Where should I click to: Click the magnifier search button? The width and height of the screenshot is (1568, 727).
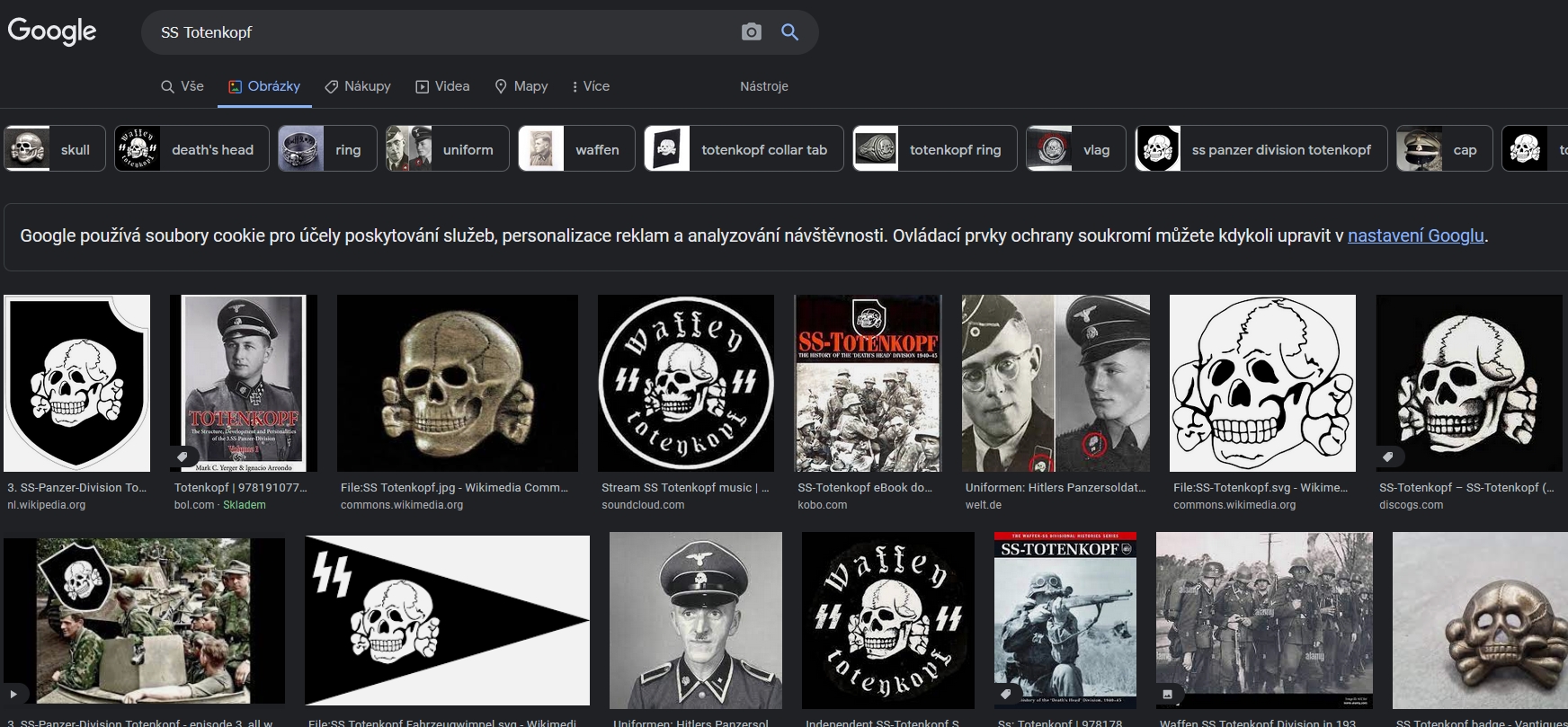(x=789, y=32)
